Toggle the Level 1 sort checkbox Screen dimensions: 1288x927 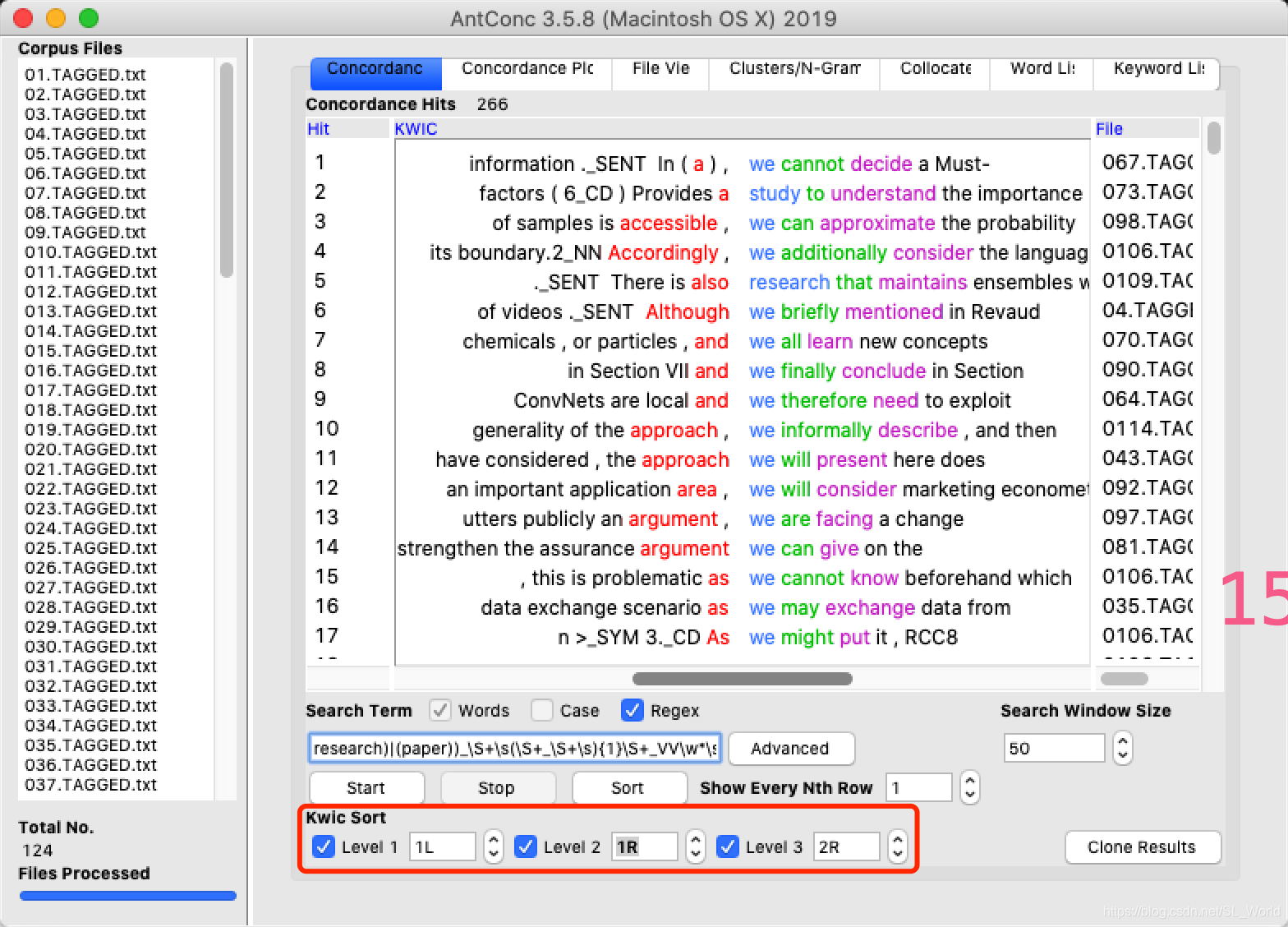pyautogui.click(x=324, y=846)
